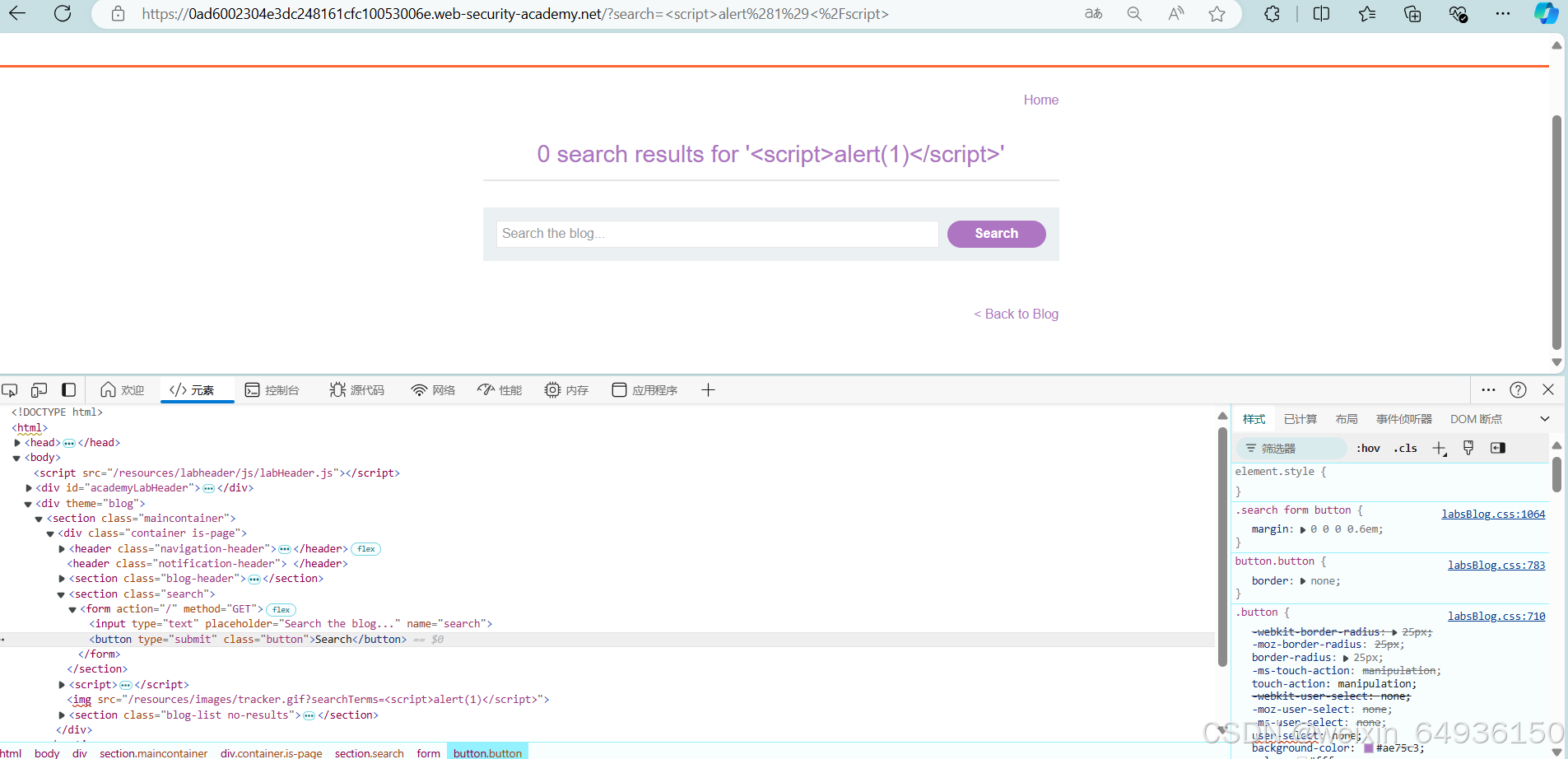Click flex badge on form element
The height and width of the screenshot is (759, 1568).
(x=281, y=610)
